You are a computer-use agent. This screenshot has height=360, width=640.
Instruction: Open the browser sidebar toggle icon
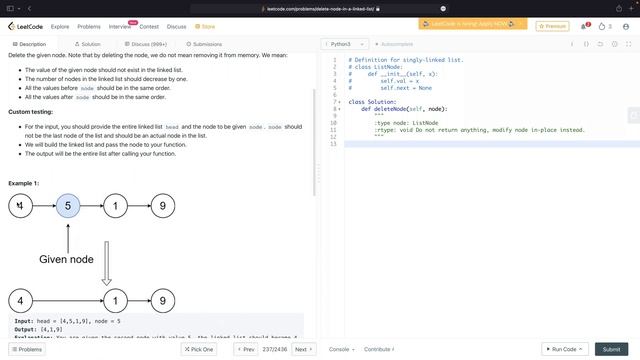10,8
